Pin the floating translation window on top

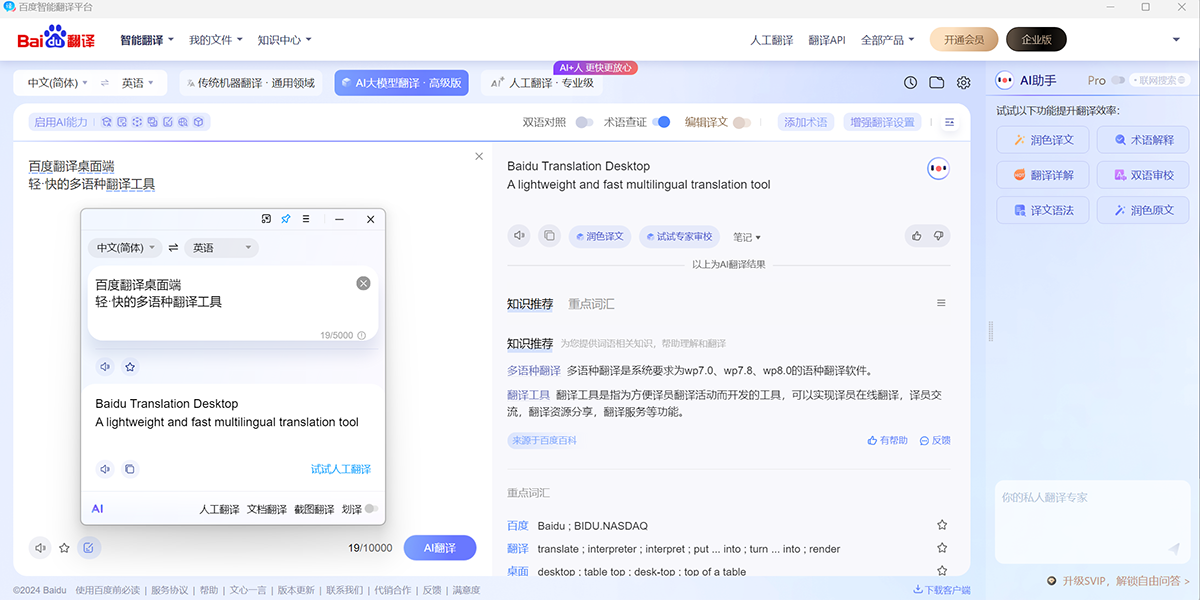point(287,219)
